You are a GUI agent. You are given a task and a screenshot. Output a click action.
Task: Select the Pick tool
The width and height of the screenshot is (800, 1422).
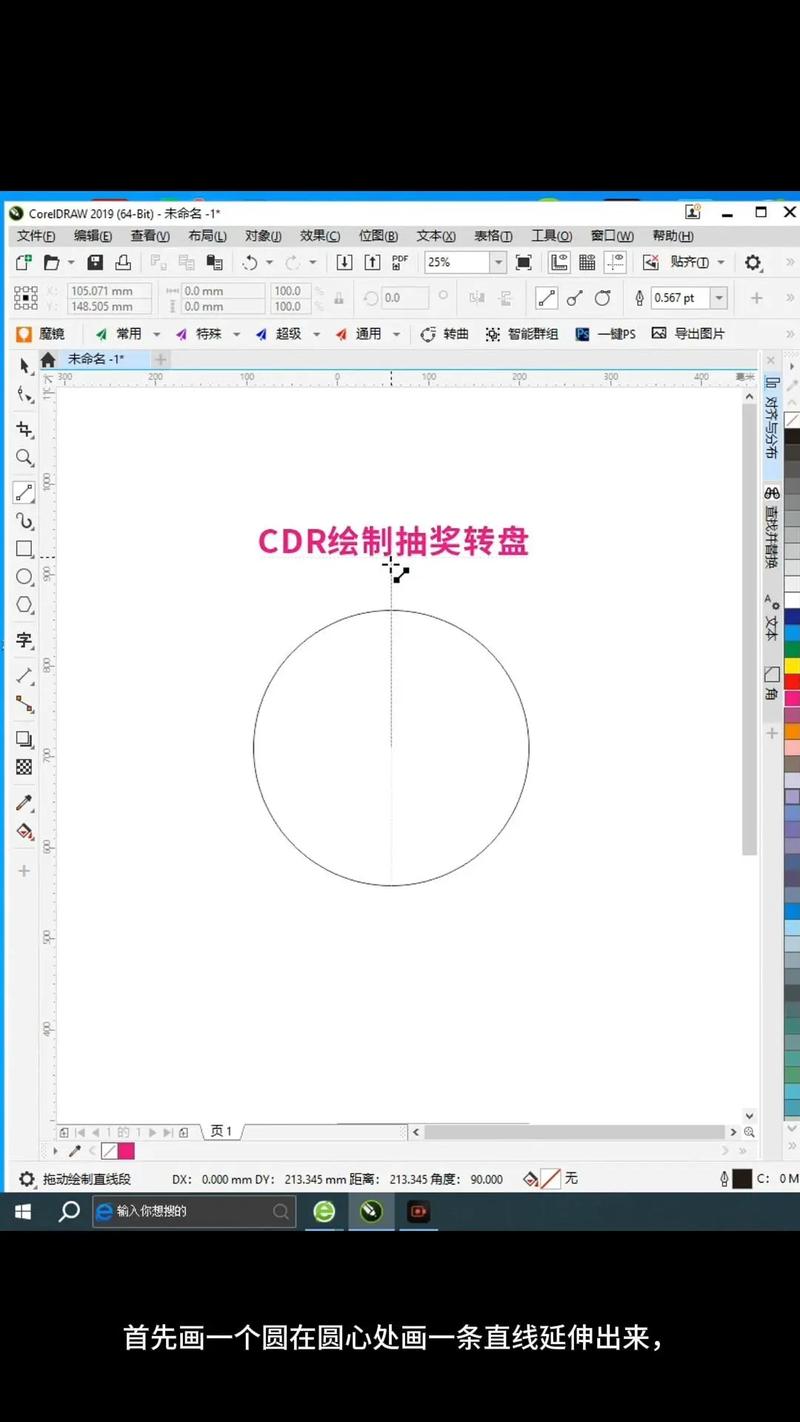click(x=25, y=366)
